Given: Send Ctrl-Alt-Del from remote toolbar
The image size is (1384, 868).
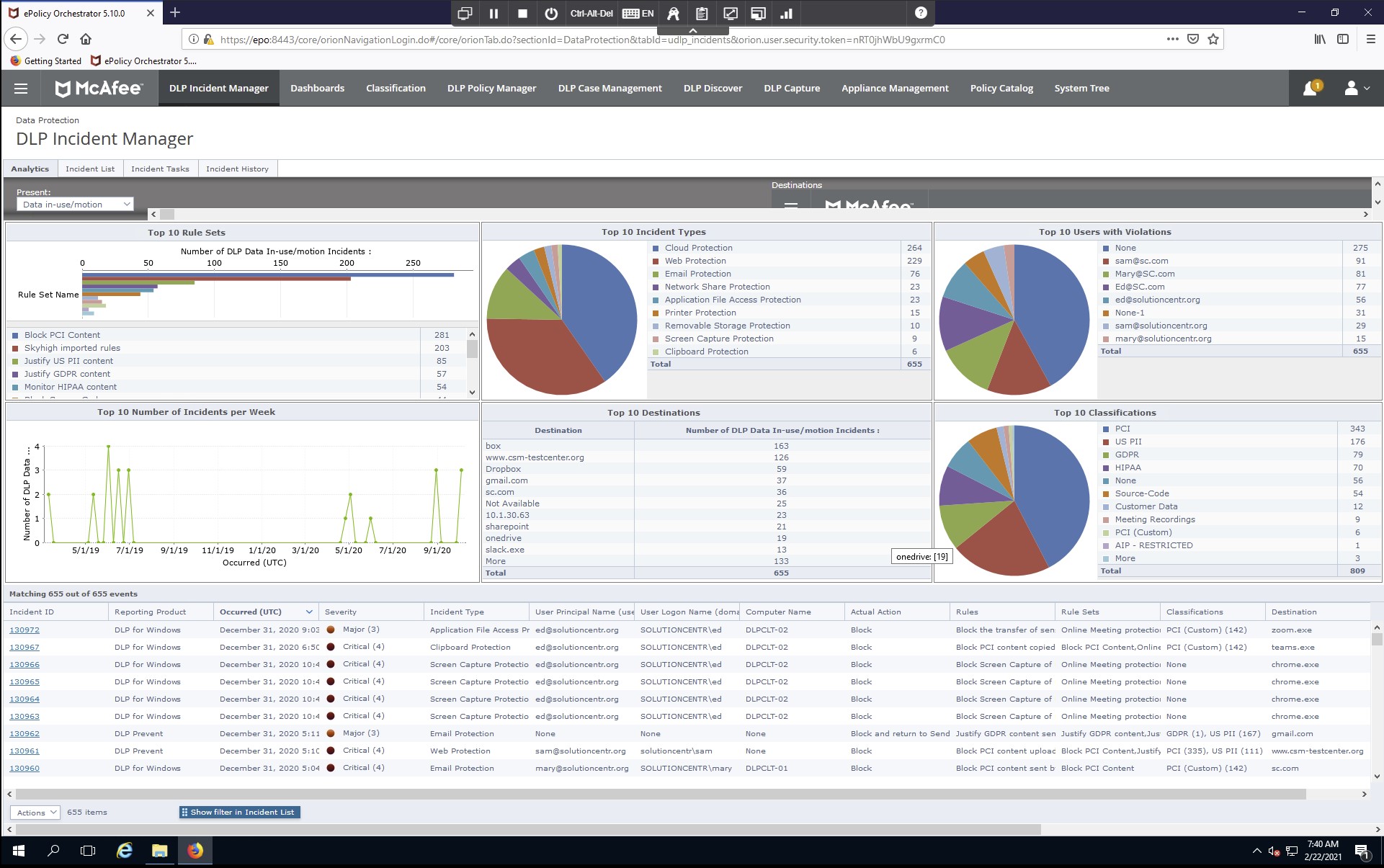Looking at the screenshot, I should pos(591,13).
